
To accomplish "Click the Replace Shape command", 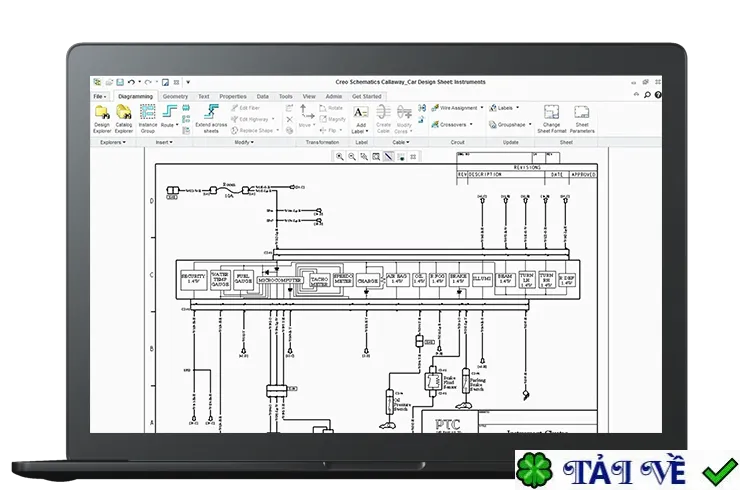I will [x=252, y=130].
